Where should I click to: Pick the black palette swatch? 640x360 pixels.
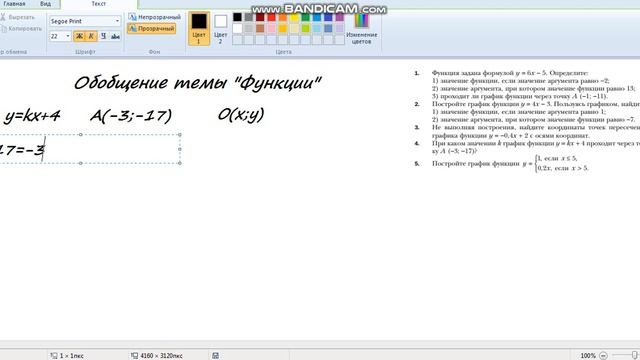(x=237, y=17)
